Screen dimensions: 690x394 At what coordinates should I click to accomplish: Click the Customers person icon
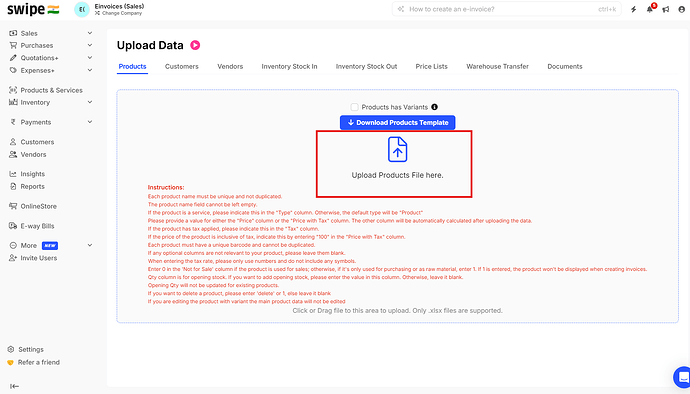(13, 142)
